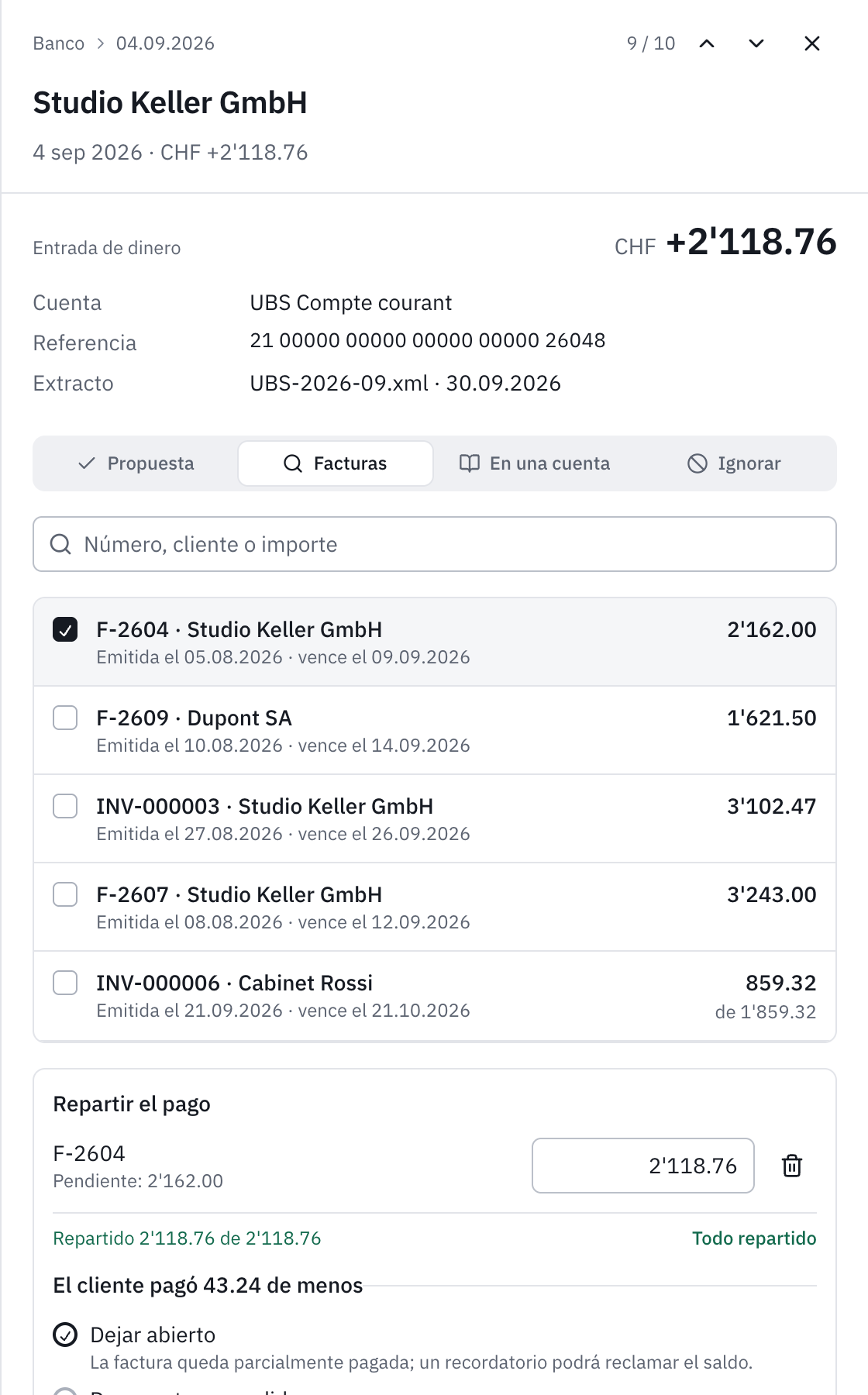Click the 1'621.50 amount of F-2609
Screen dimensions: 868x1395
[772, 718]
